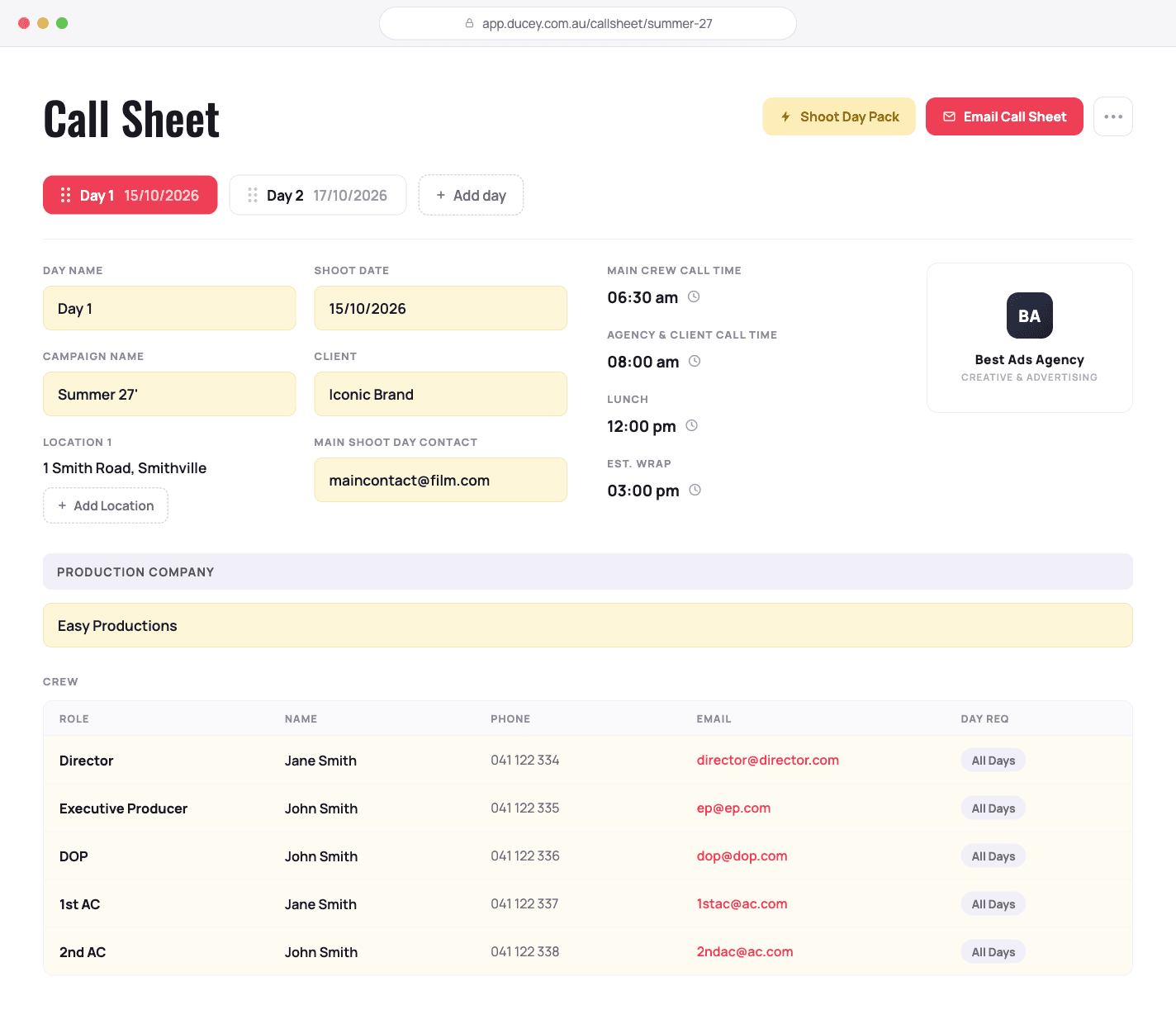Open the three-dot more options menu
1176x1024 pixels.
1113,116
